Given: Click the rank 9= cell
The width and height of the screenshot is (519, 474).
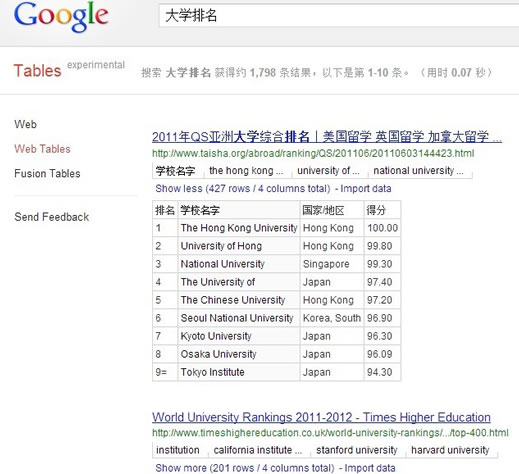Looking at the screenshot, I should coord(165,372).
